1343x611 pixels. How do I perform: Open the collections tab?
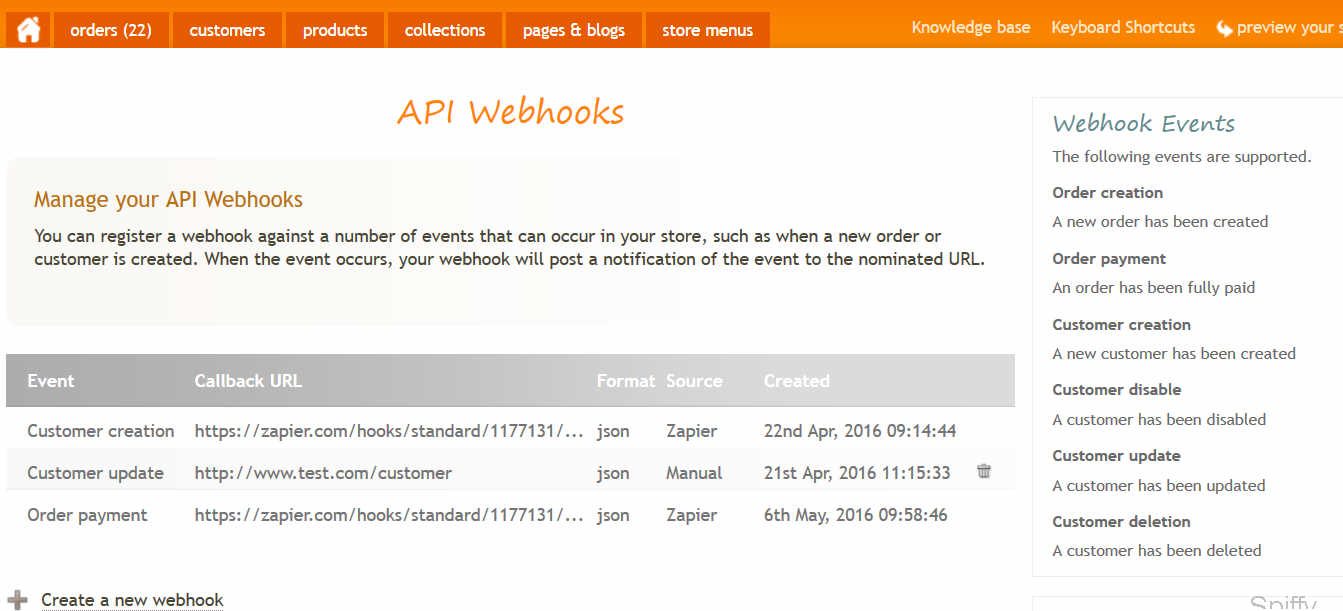point(445,30)
